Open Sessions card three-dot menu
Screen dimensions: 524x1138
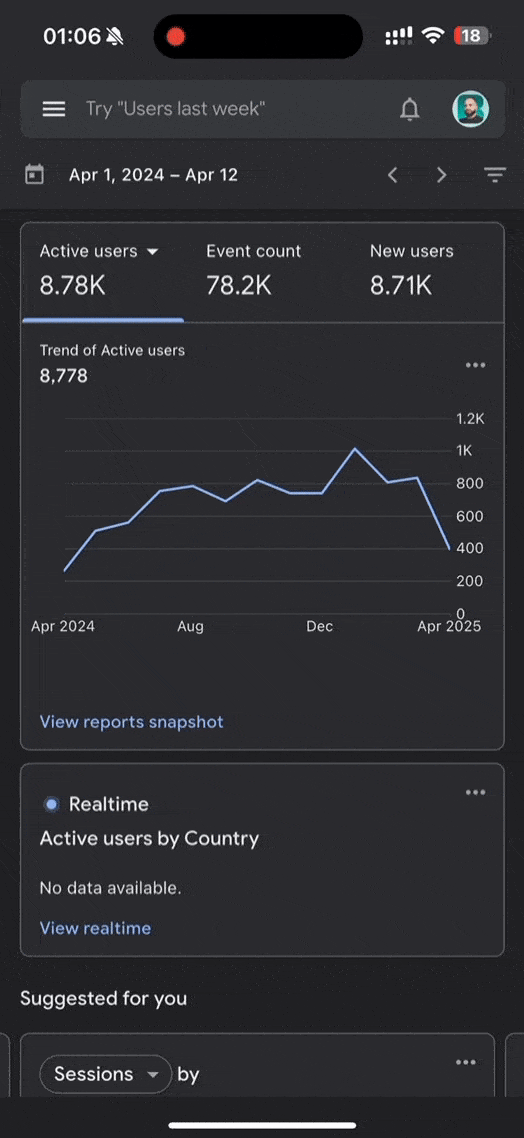[x=466, y=1063]
